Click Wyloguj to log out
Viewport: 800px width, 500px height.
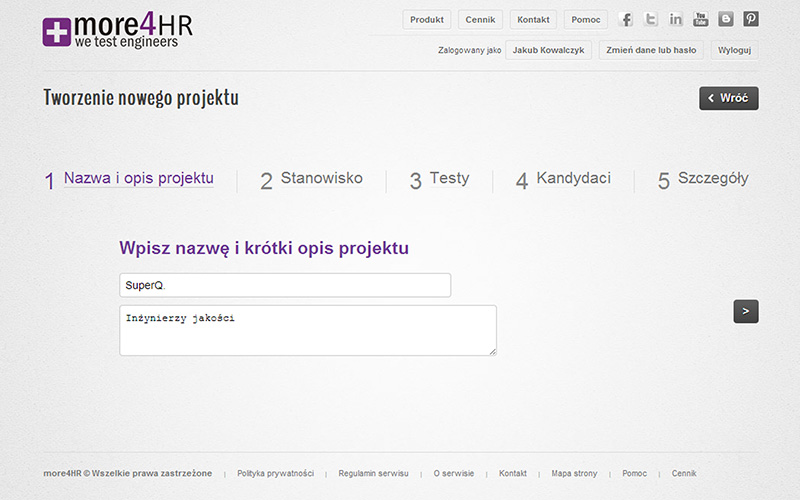click(734, 50)
